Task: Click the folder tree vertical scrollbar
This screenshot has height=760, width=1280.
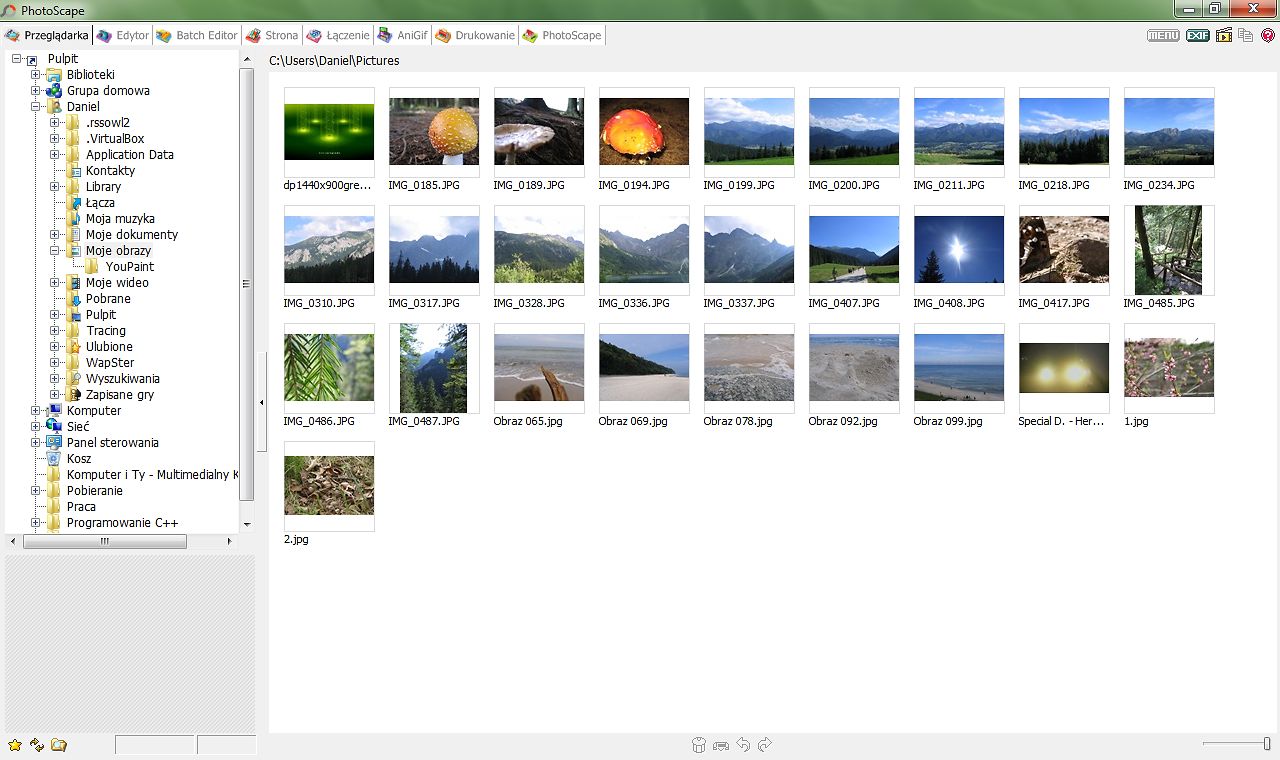Action: 247,285
